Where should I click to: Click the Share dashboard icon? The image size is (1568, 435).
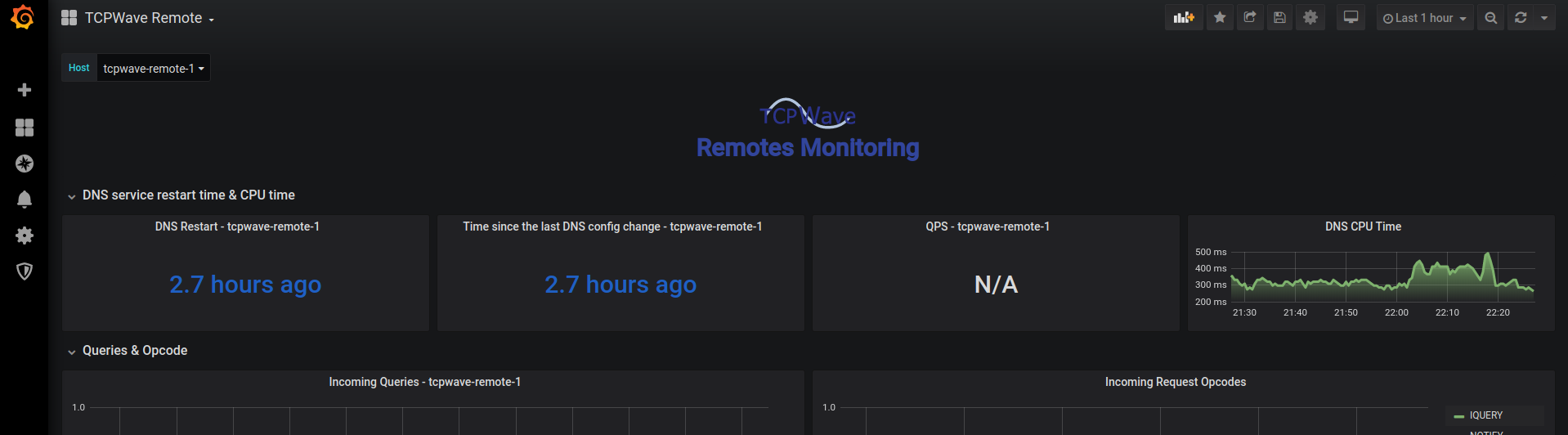pyautogui.click(x=1250, y=18)
